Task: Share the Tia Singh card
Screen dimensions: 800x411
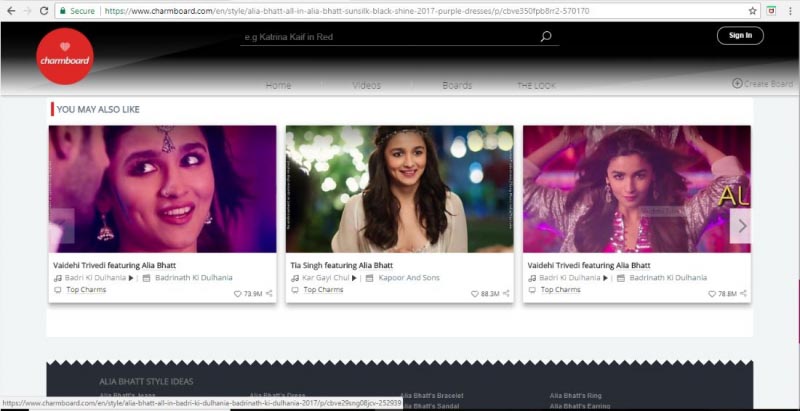Action: 506,294
